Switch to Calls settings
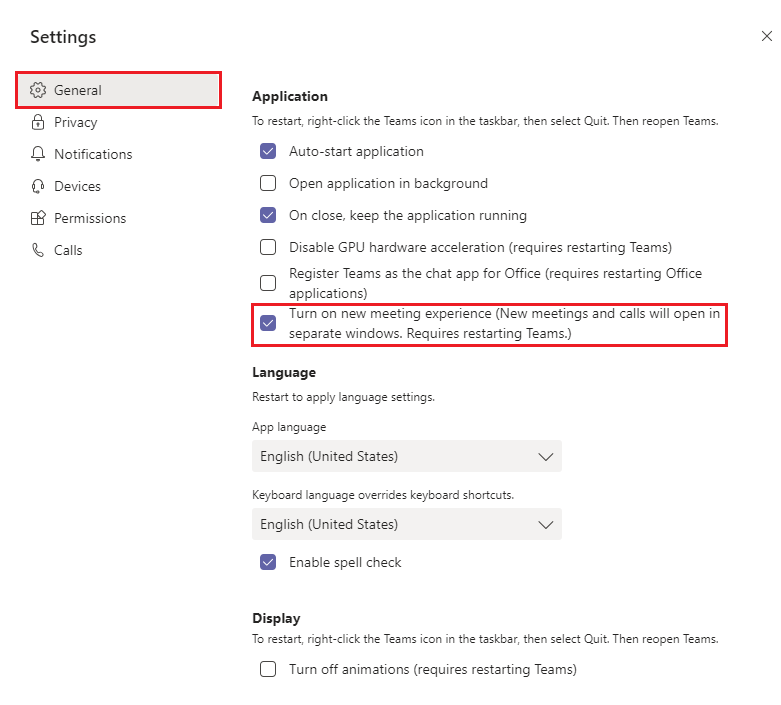 [119, 250]
